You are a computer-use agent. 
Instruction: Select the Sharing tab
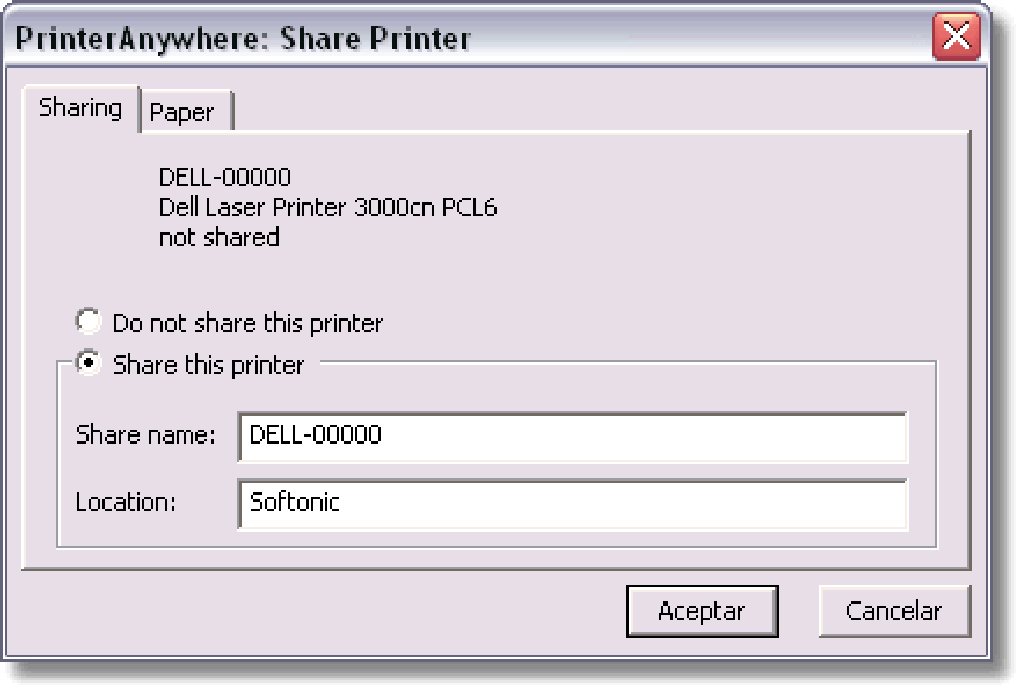(x=81, y=109)
